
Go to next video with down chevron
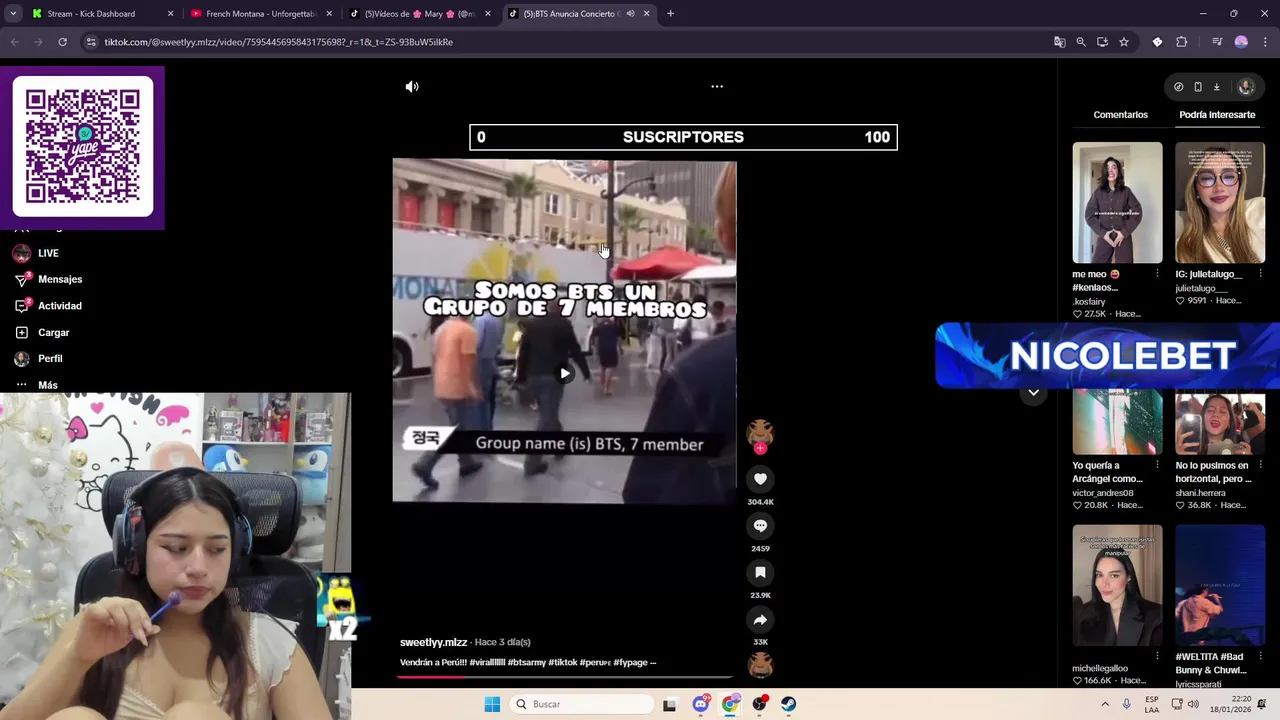1033,393
